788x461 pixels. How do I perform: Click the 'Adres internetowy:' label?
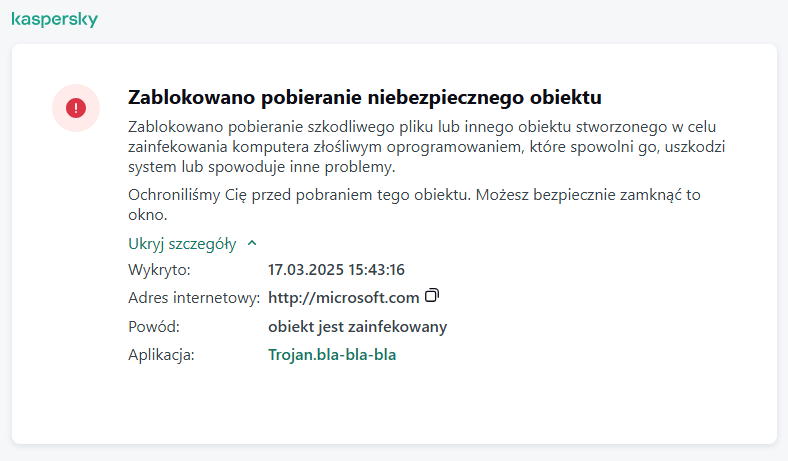point(194,297)
